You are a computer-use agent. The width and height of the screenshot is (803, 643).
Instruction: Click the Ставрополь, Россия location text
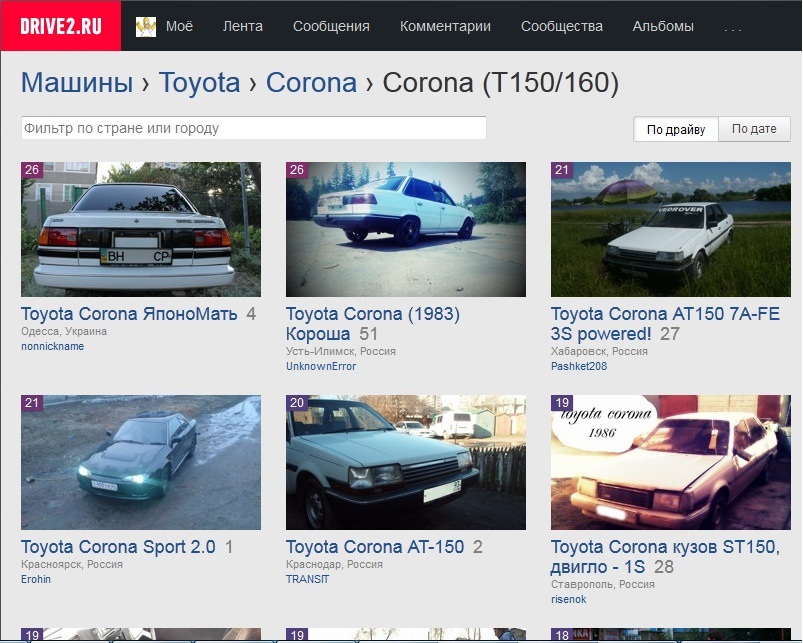(x=603, y=584)
